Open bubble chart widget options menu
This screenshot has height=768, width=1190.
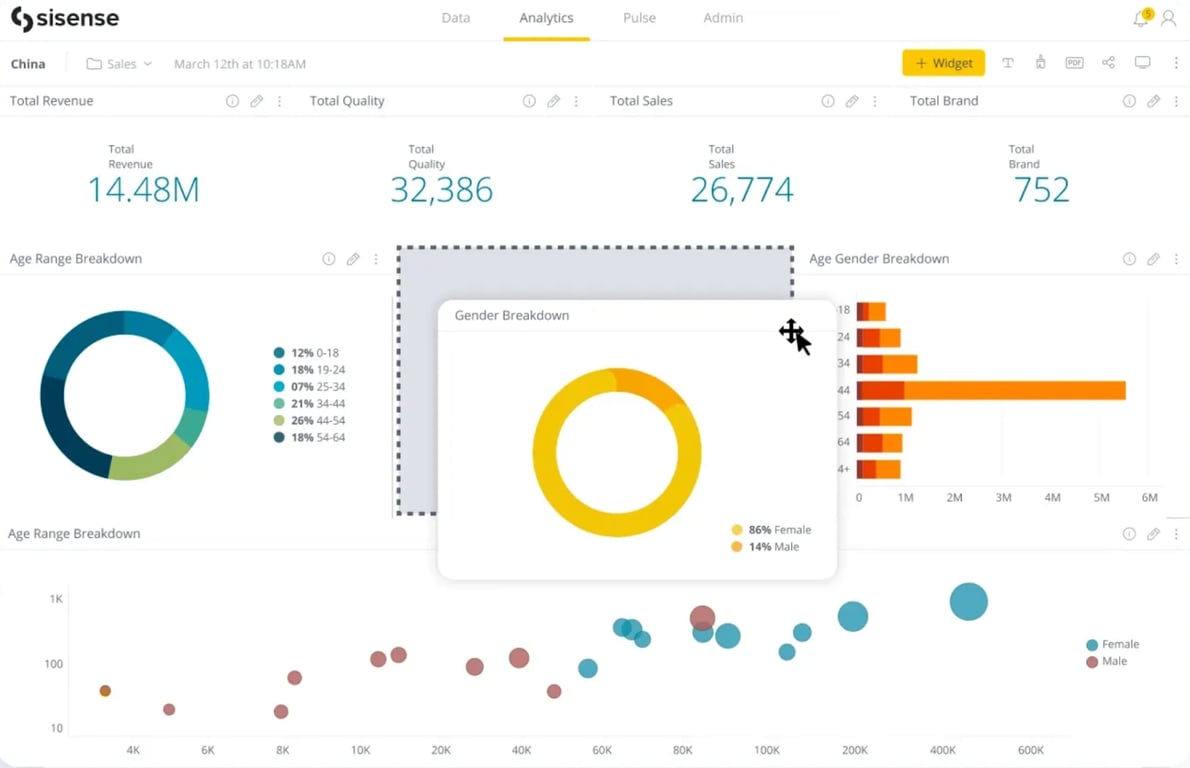1176,534
